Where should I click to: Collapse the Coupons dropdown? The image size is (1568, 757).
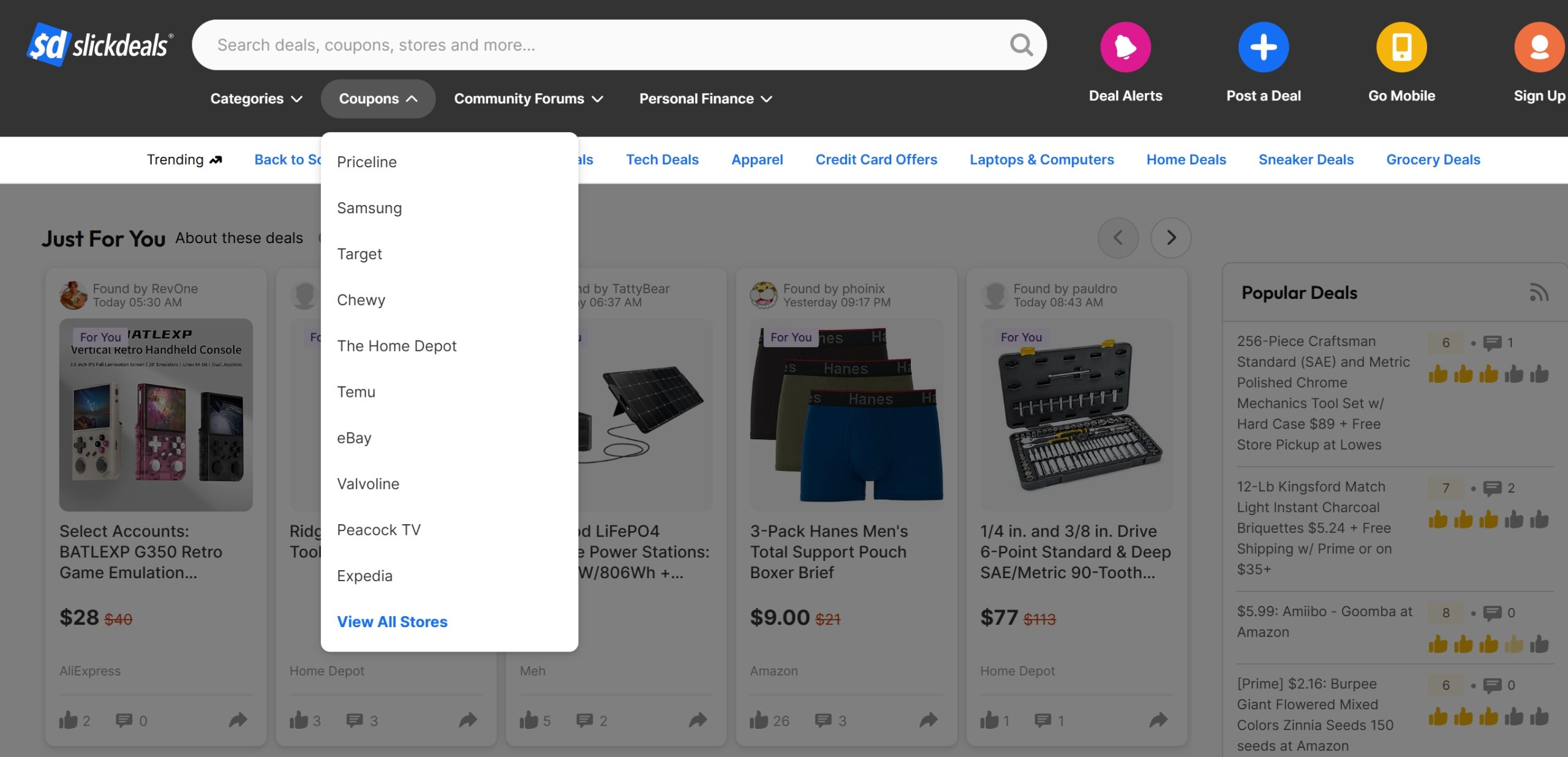pos(378,99)
